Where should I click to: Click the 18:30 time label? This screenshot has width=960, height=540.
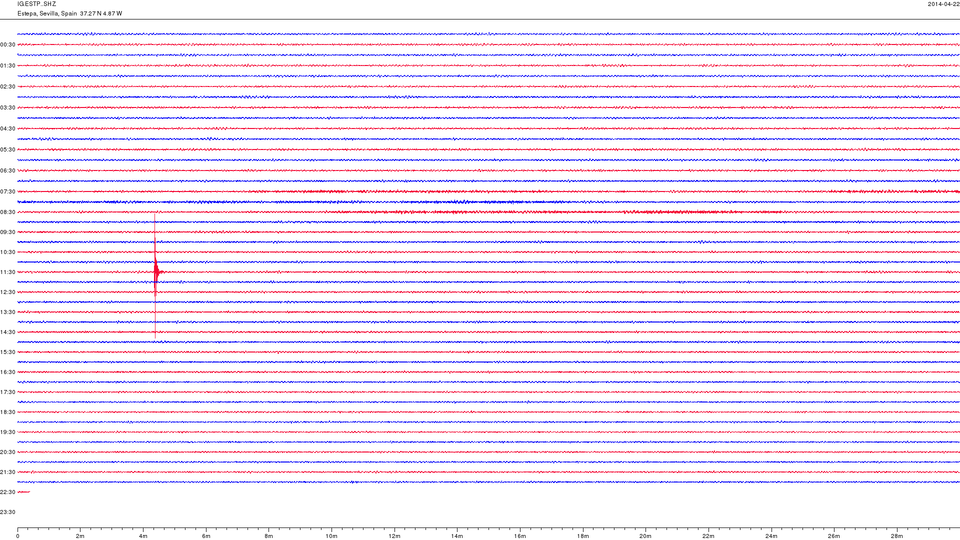pyautogui.click(x=8, y=412)
